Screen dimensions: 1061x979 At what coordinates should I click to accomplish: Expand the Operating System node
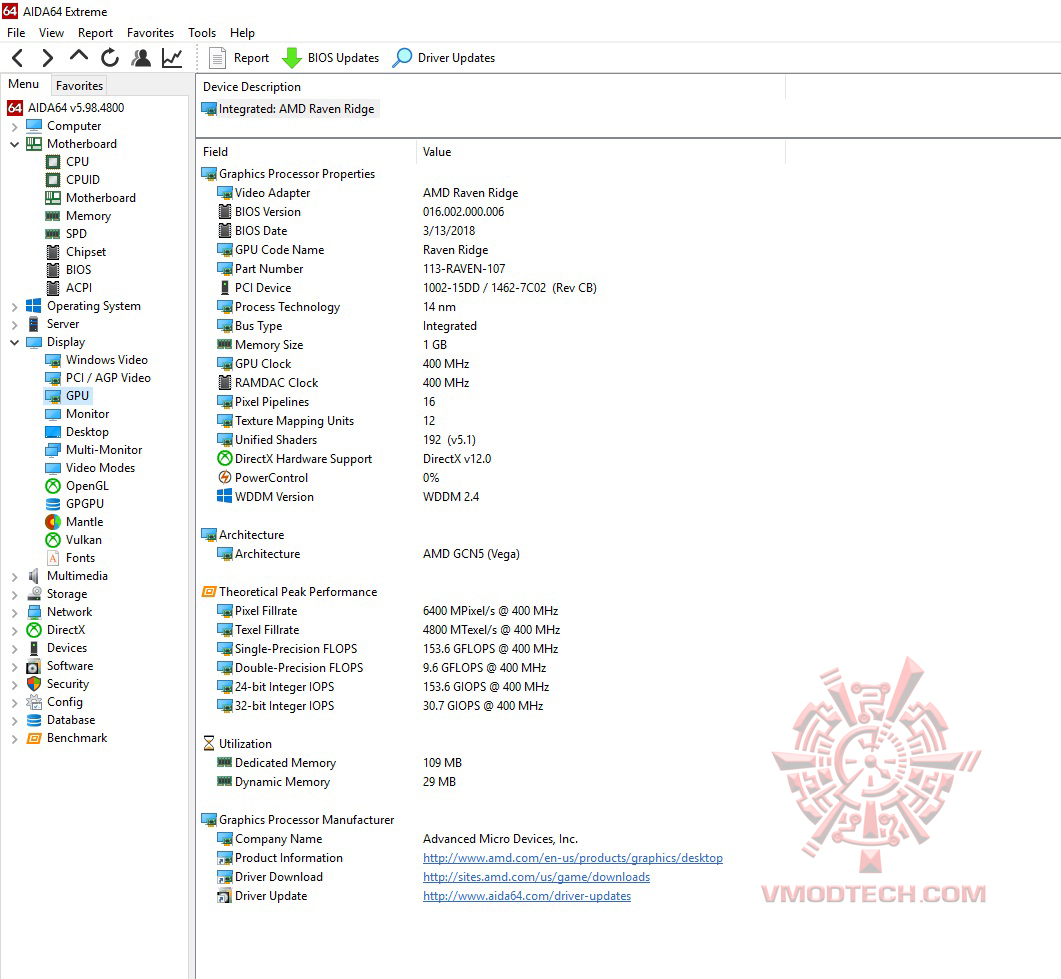click(15, 306)
